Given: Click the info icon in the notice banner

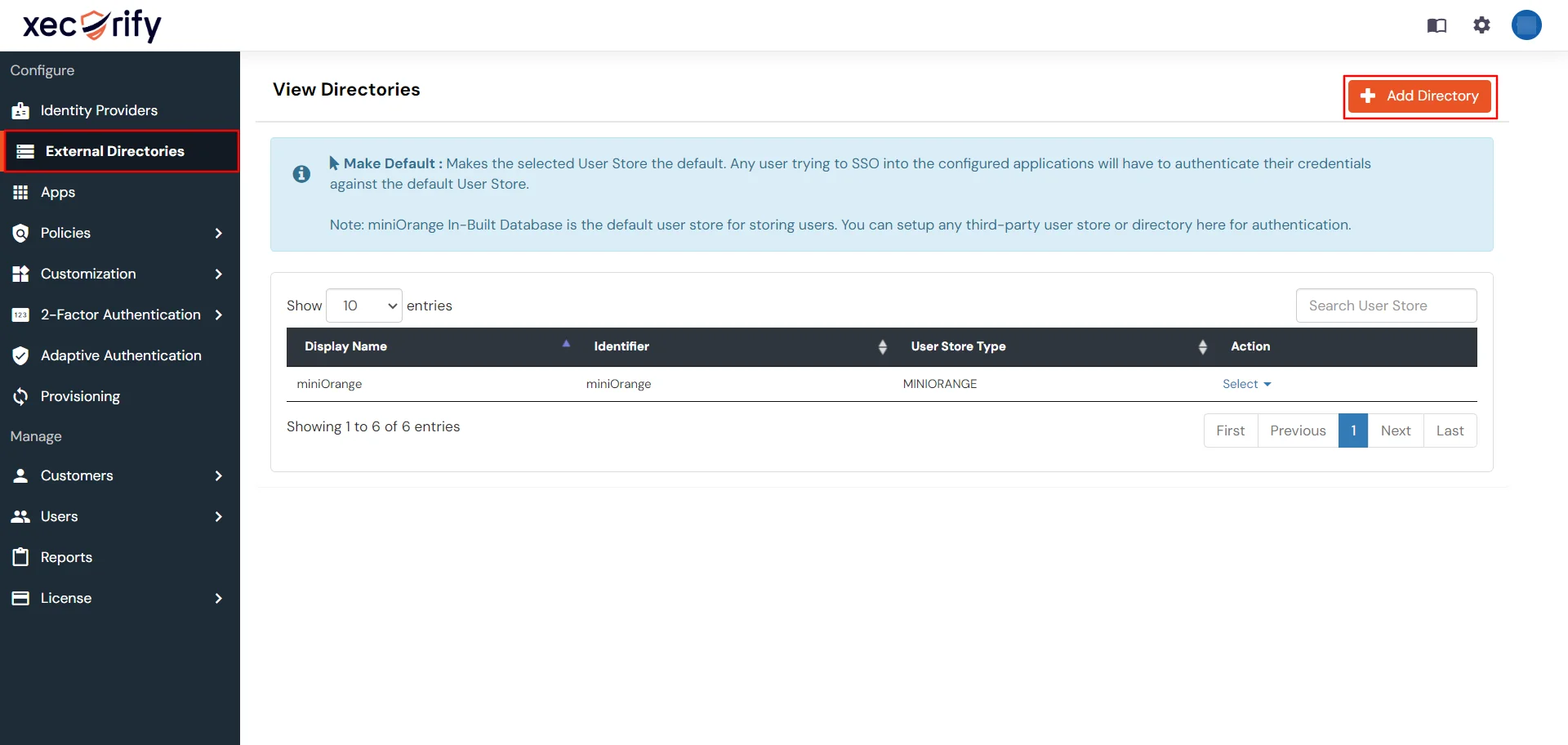Looking at the screenshot, I should click(301, 174).
